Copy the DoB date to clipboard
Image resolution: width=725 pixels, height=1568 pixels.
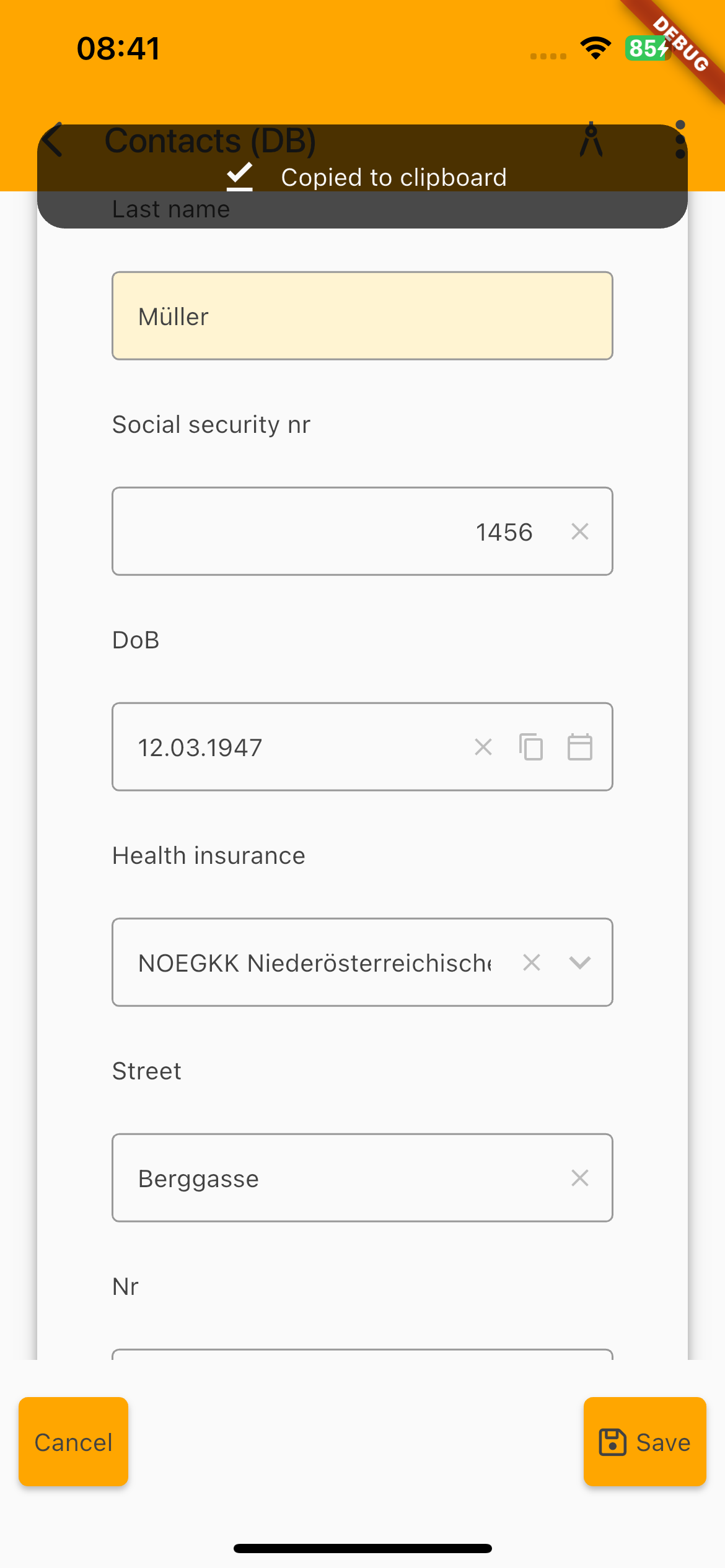(x=531, y=747)
